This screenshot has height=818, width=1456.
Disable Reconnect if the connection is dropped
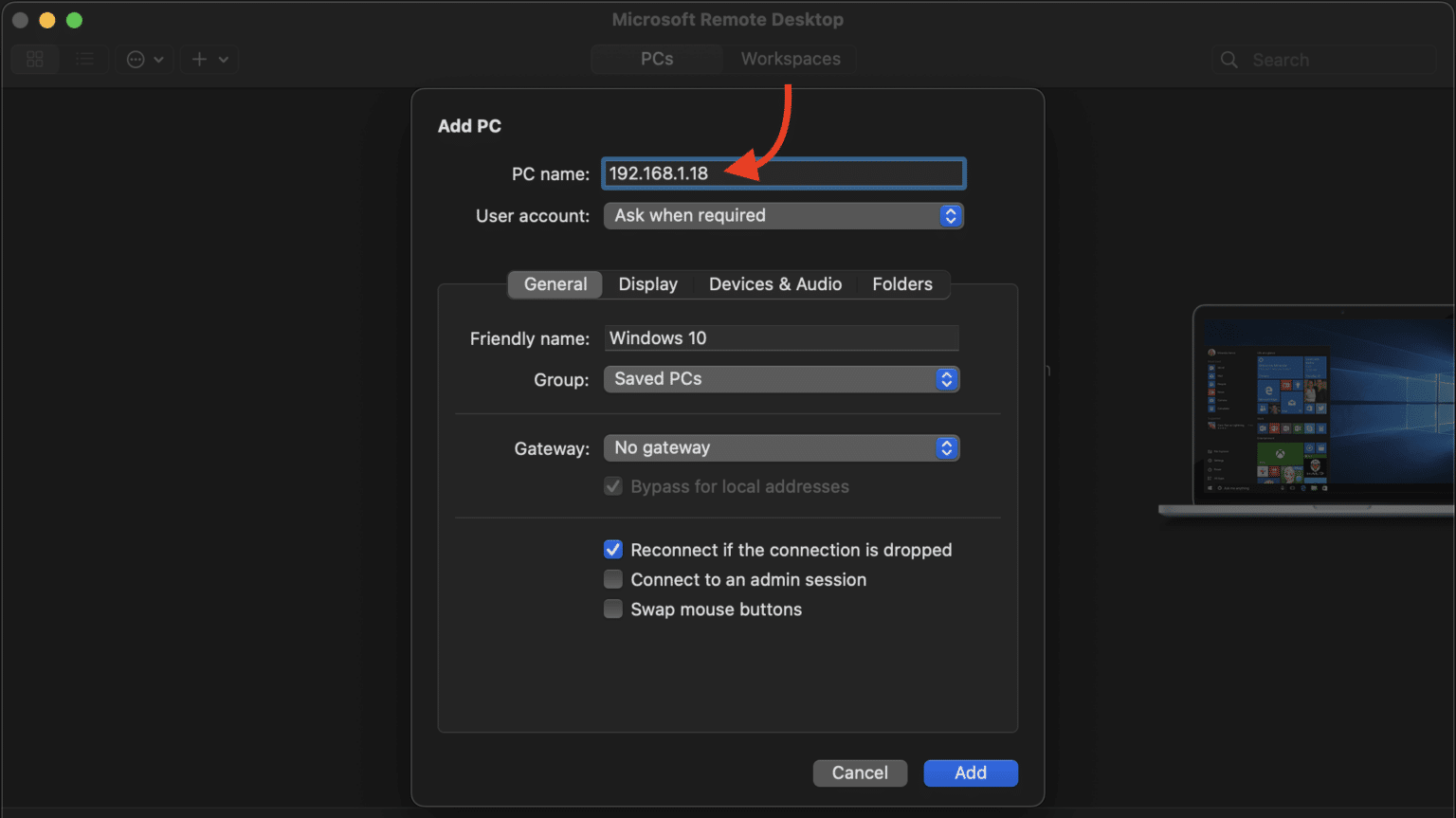pos(613,549)
